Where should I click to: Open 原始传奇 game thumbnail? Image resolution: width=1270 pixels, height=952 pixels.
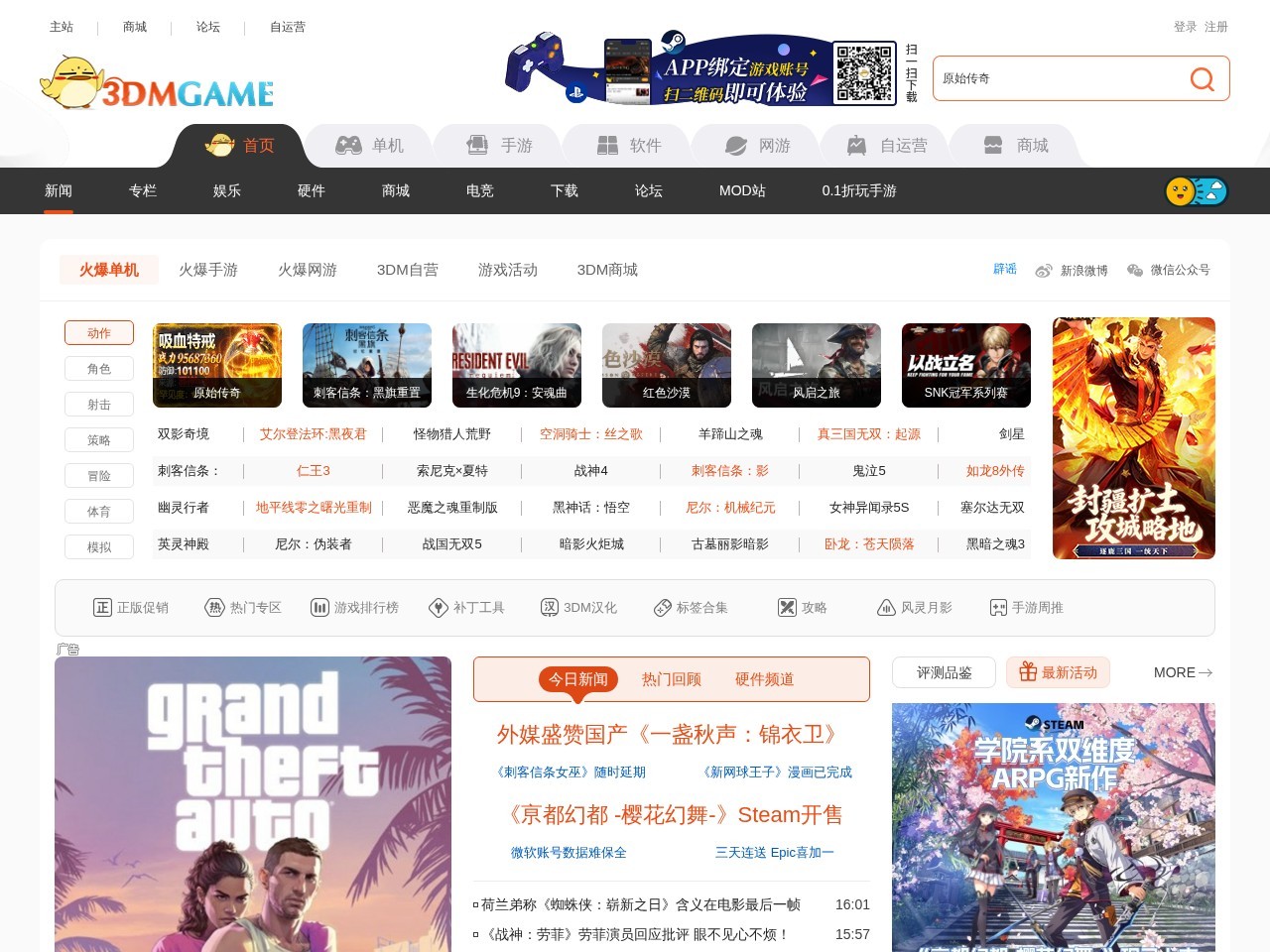tap(217, 365)
